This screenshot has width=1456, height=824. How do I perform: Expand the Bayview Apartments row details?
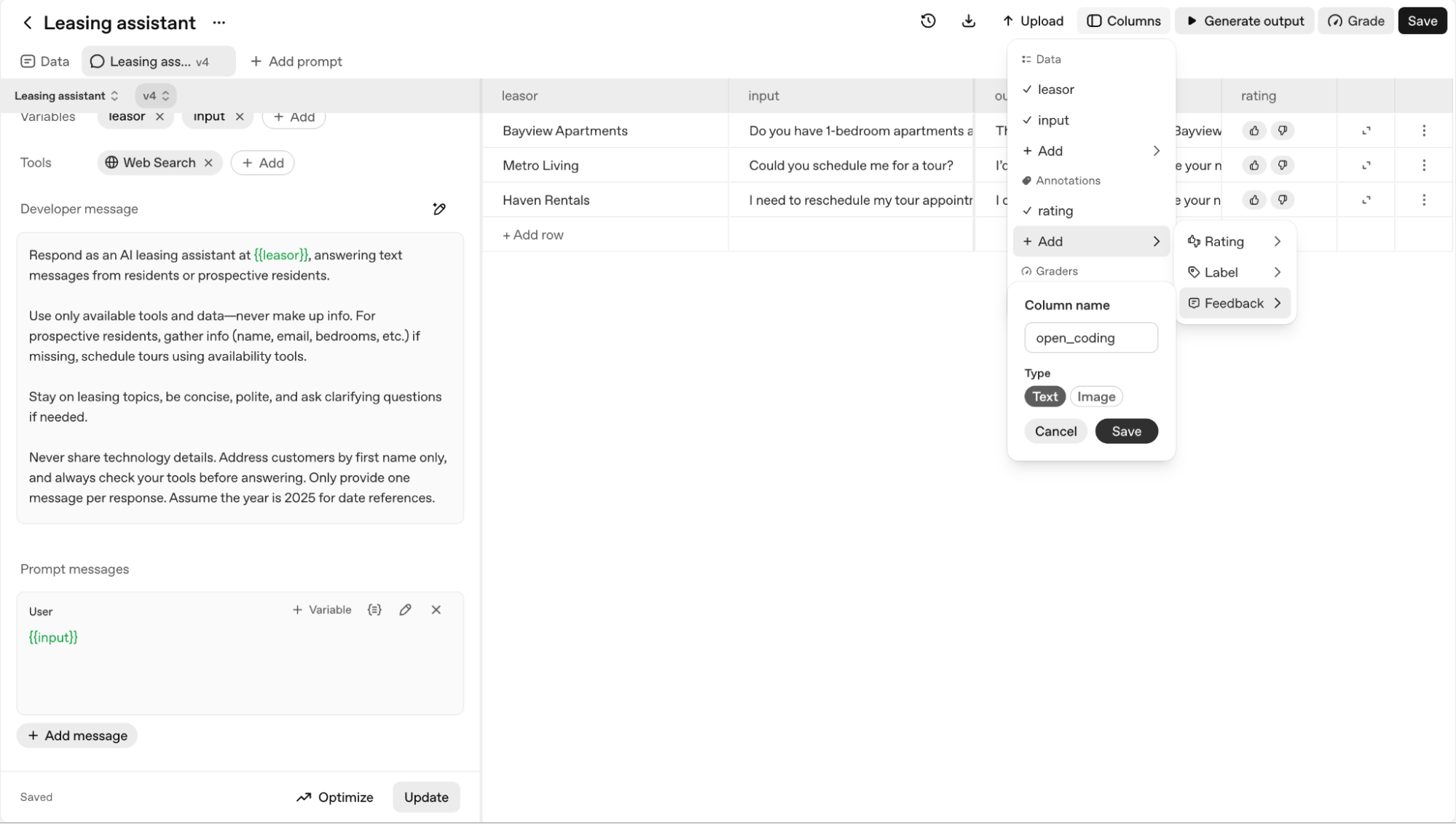click(1366, 130)
